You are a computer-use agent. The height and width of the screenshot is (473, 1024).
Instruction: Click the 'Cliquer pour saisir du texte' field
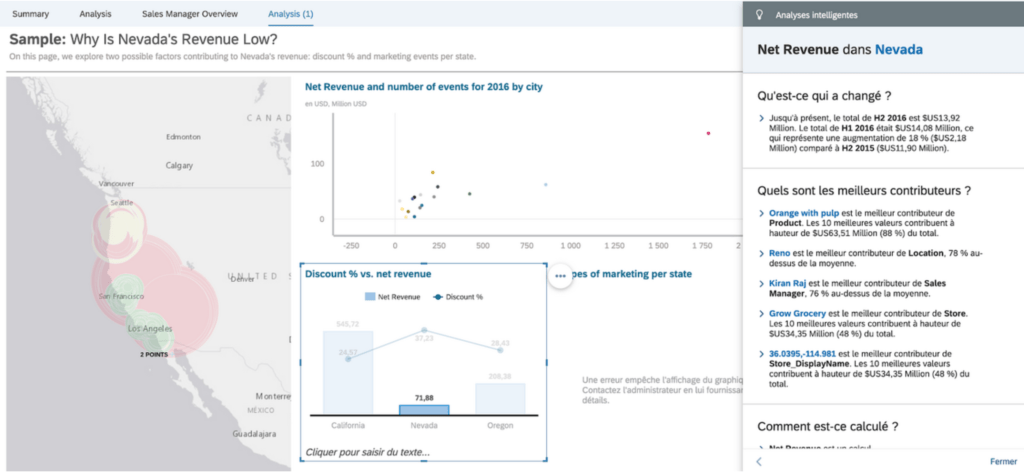tap(367, 453)
